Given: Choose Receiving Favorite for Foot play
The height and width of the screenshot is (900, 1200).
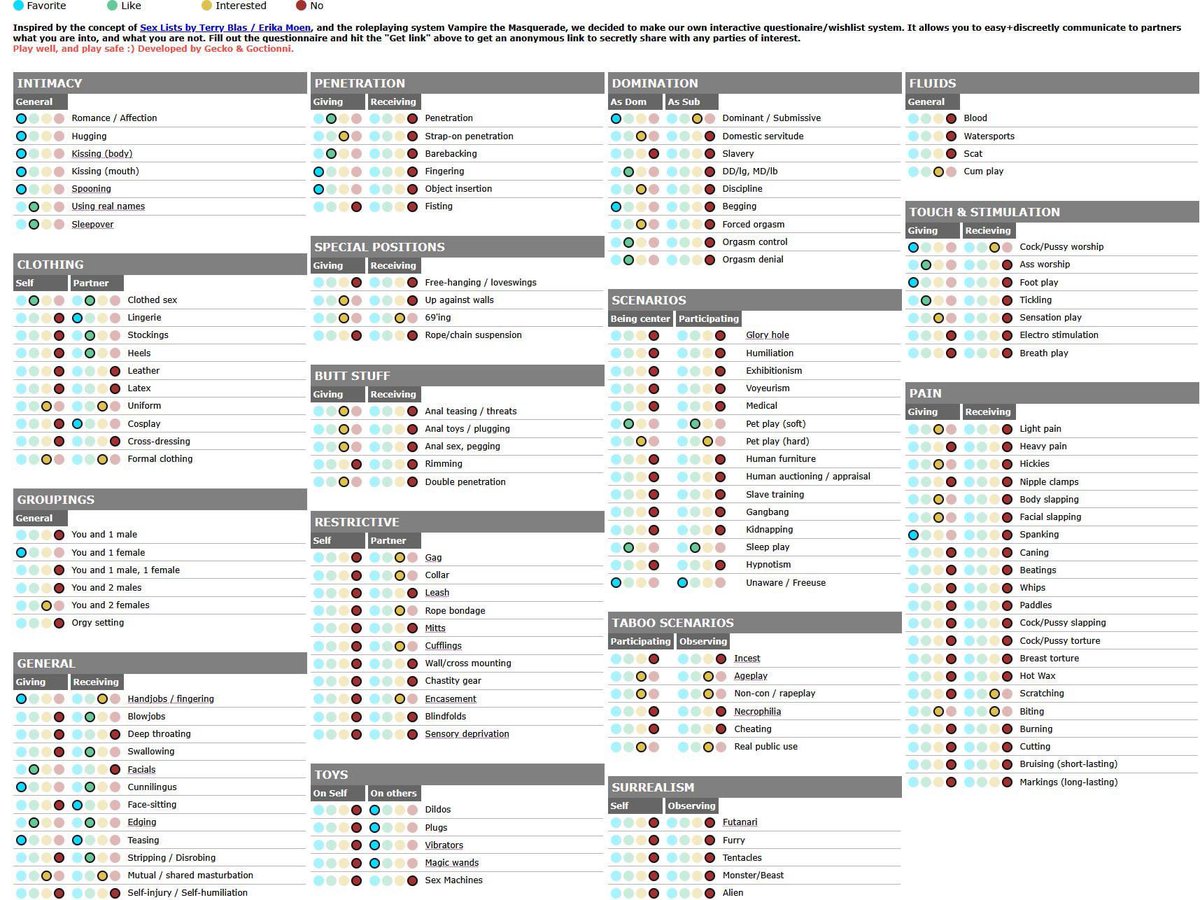Looking at the screenshot, I should [x=970, y=282].
